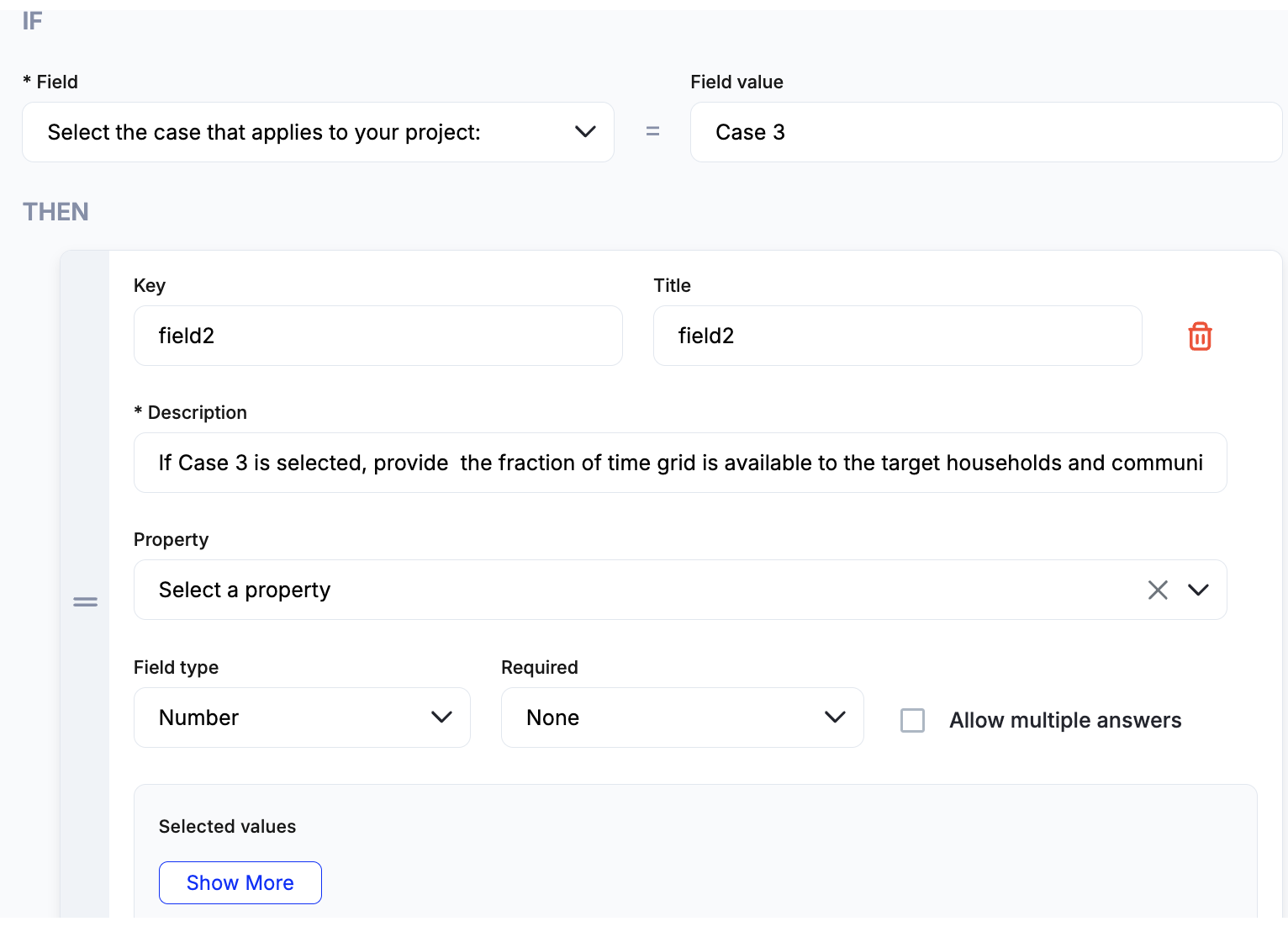Click the drag handle beside the field2 card

coord(85,601)
